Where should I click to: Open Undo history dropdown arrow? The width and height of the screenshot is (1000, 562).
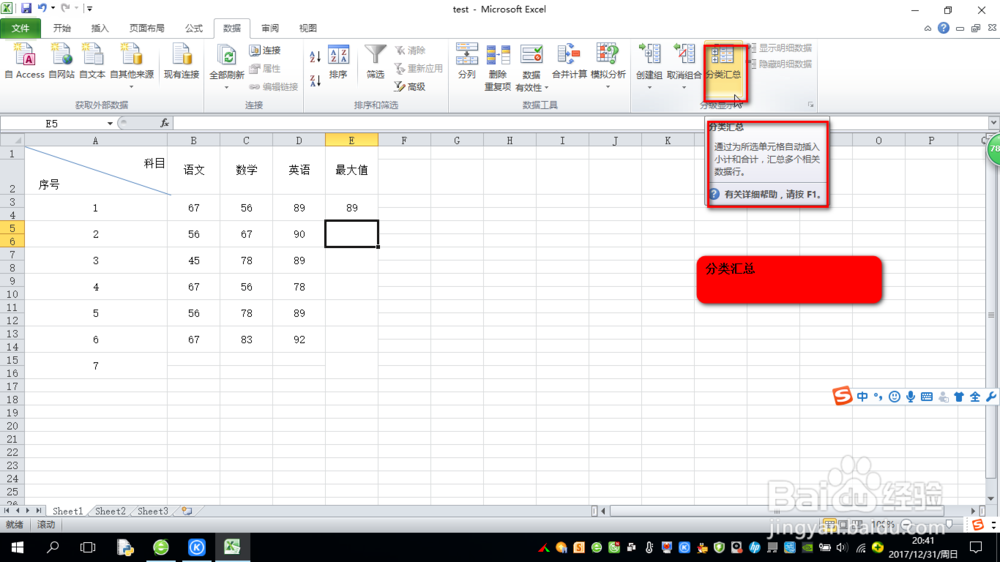[x=53, y=9]
